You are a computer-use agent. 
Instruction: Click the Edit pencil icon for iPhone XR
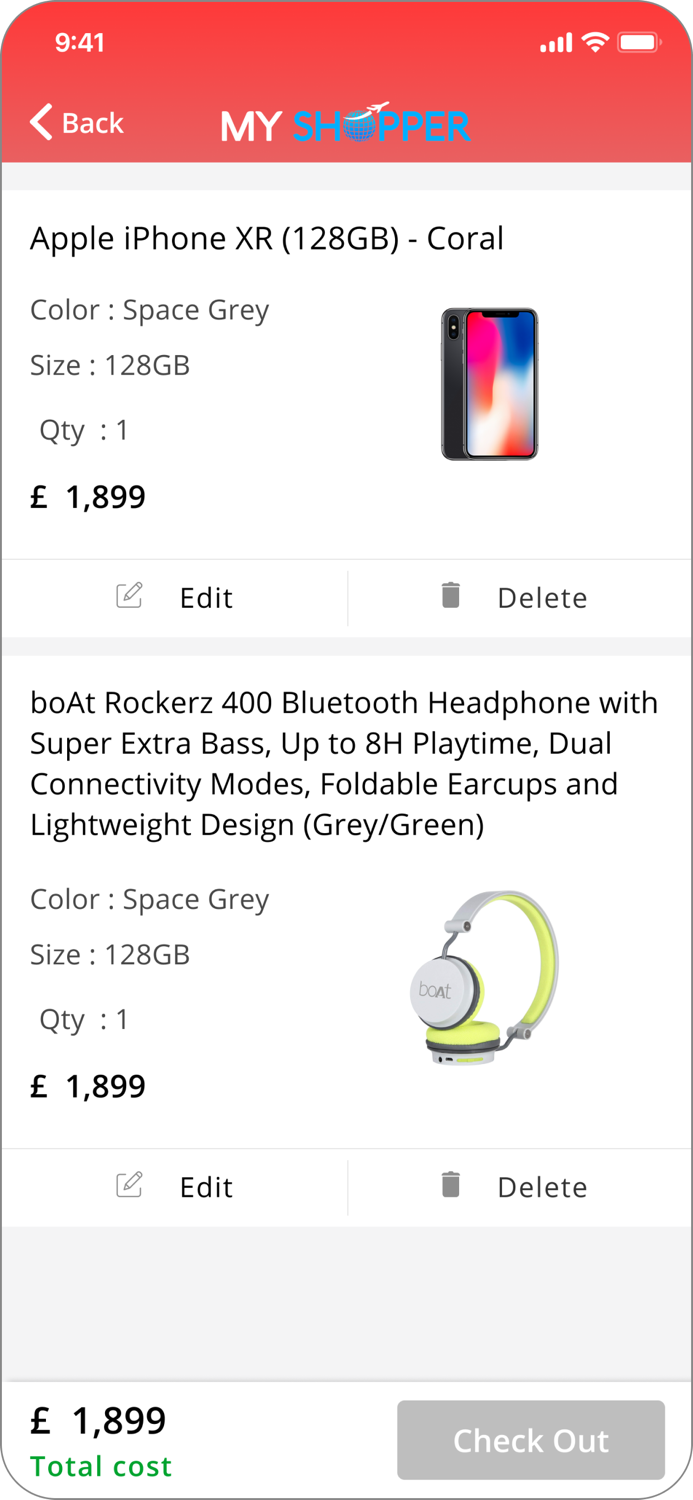(129, 596)
